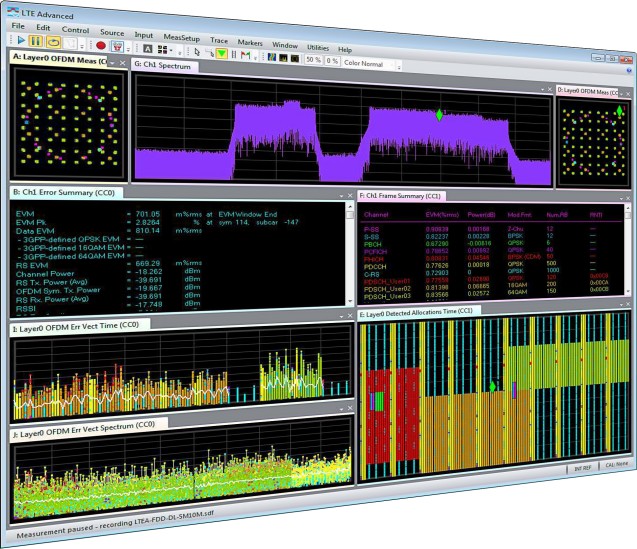Start recording with the red Record icon
637x549 pixels.
(101, 45)
